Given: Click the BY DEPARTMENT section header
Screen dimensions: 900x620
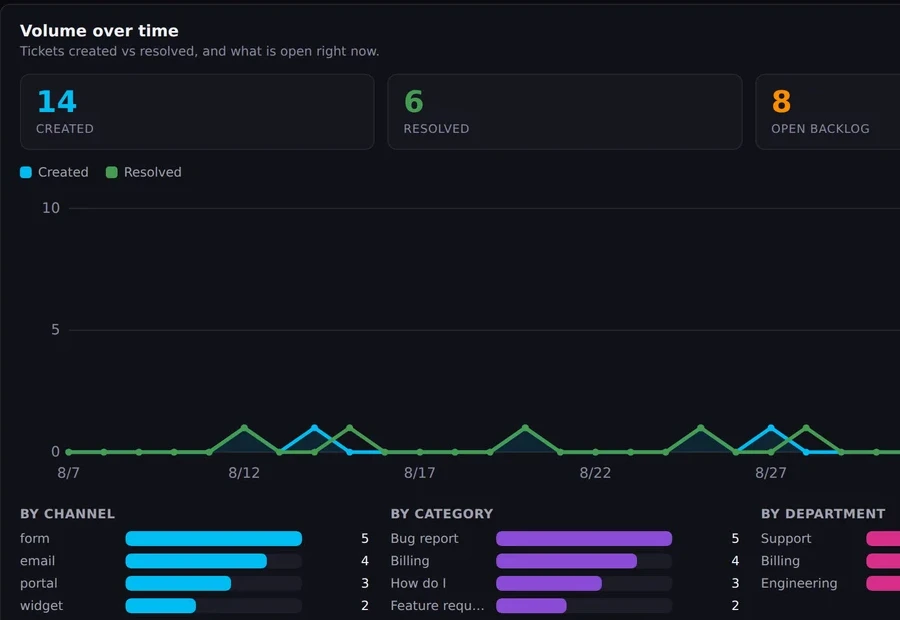Looking at the screenshot, I should (823, 514).
